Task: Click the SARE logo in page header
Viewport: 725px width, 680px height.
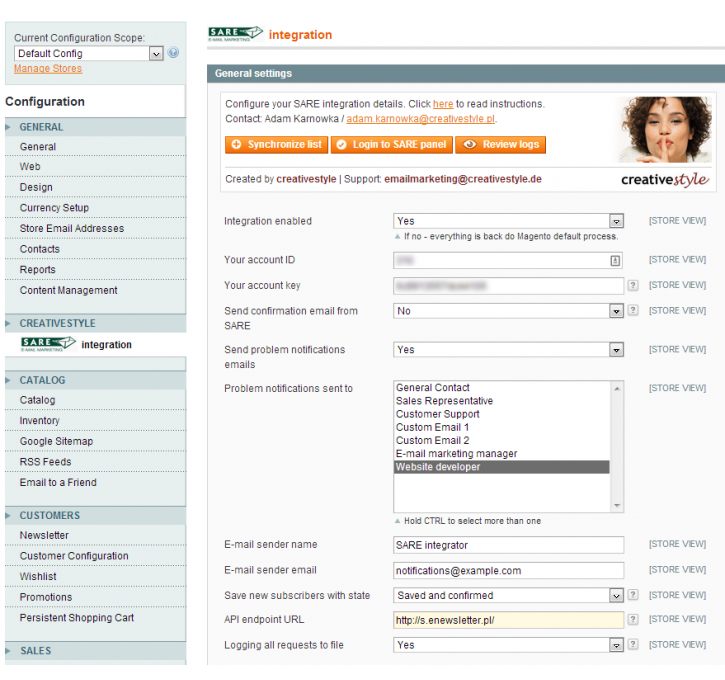Action: point(235,34)
